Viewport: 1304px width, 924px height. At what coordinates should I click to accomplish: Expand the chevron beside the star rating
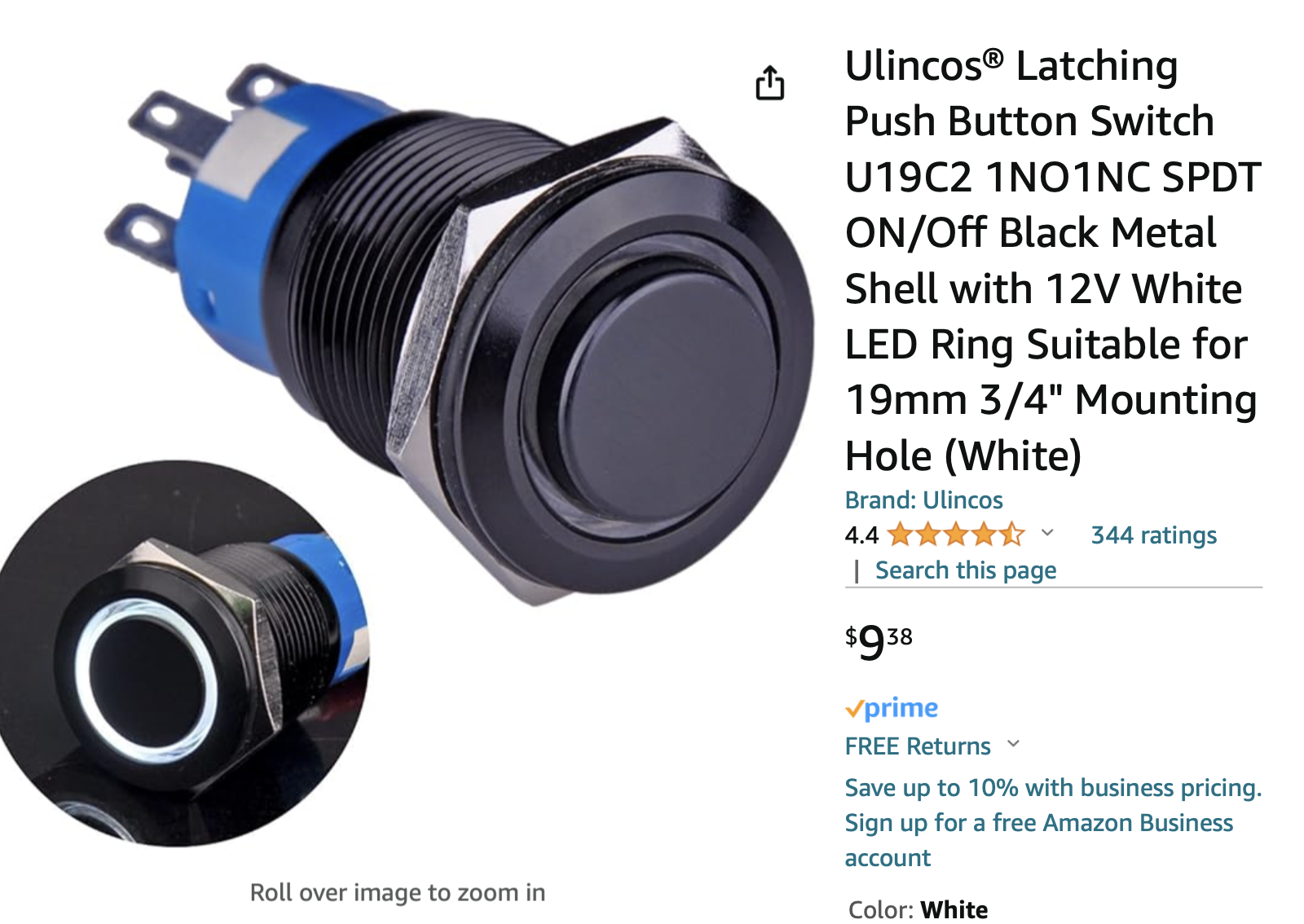coord(1047,533)
